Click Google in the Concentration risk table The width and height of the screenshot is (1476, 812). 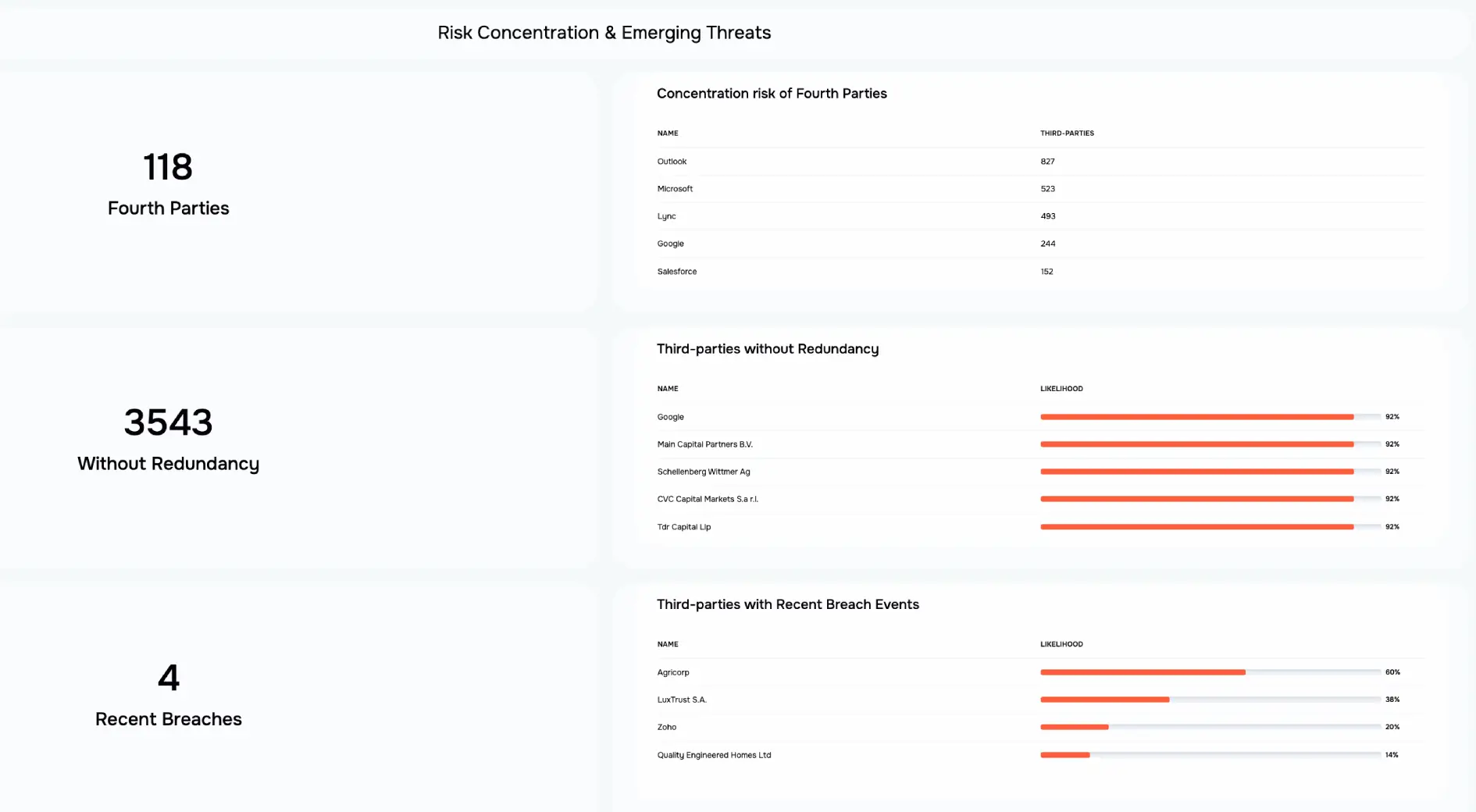click(670, 244)
